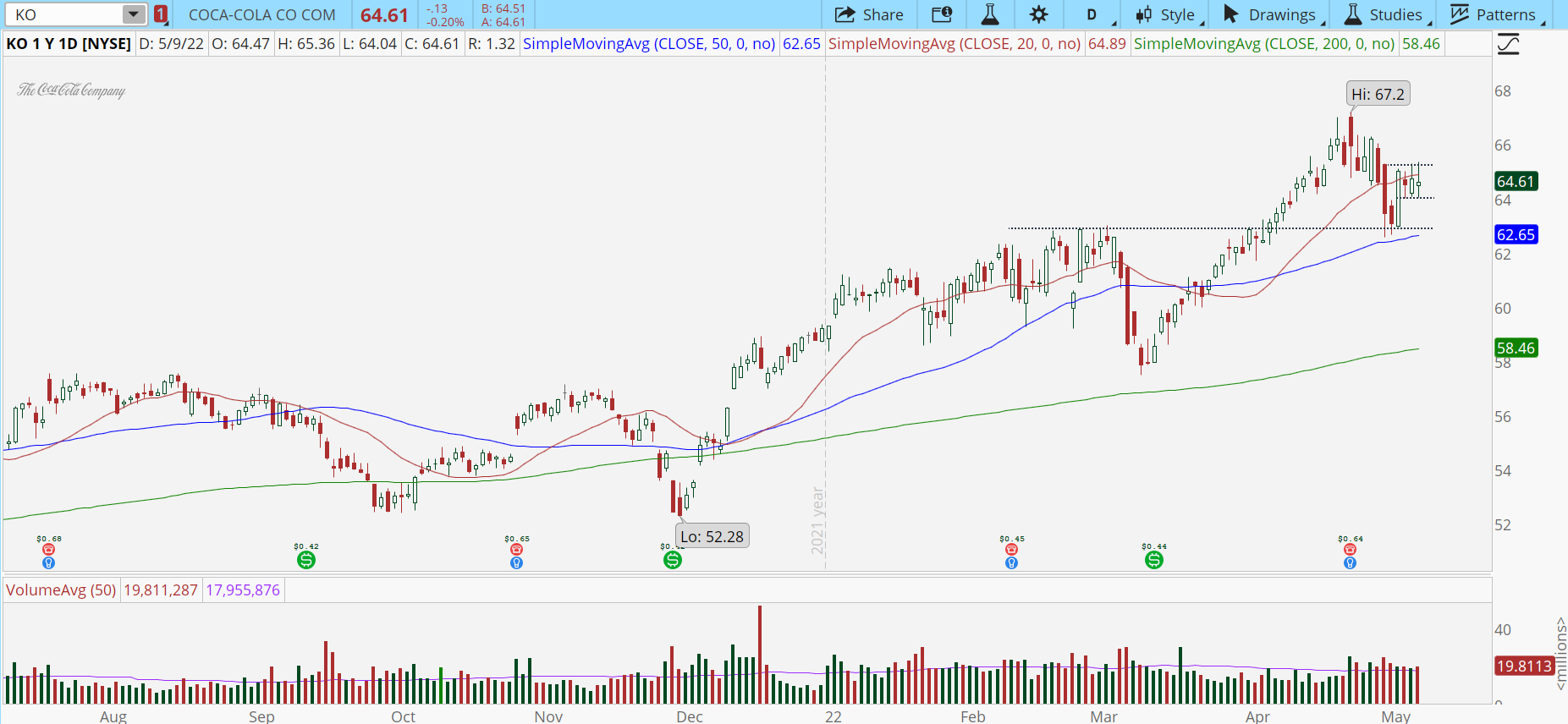Click the lightbulb under $0.68 earnings

coord(49,562)
